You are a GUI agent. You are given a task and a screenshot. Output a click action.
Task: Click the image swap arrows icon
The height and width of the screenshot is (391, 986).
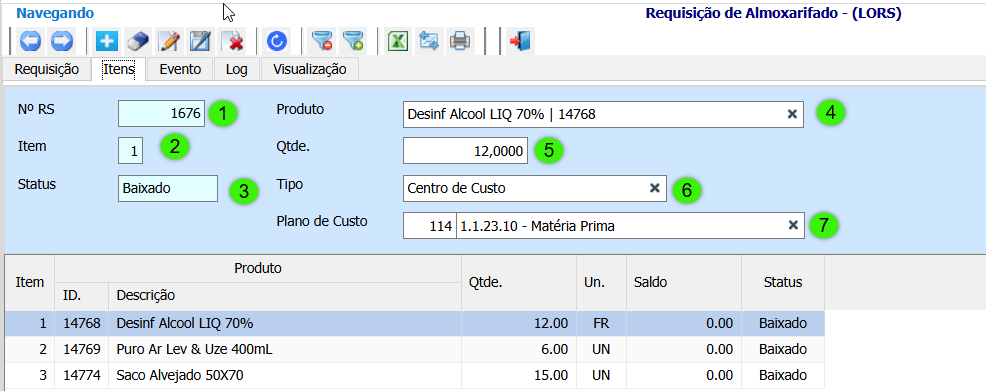429,41
